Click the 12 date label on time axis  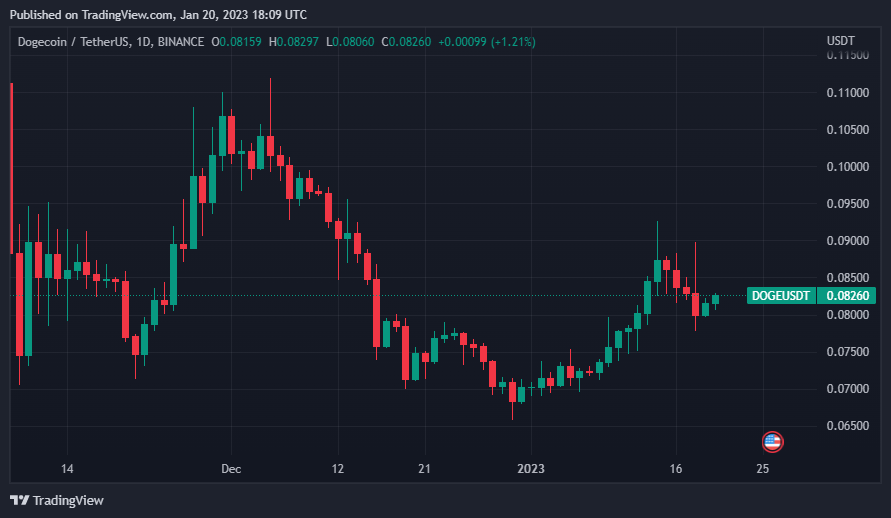[x=338, y=469]
